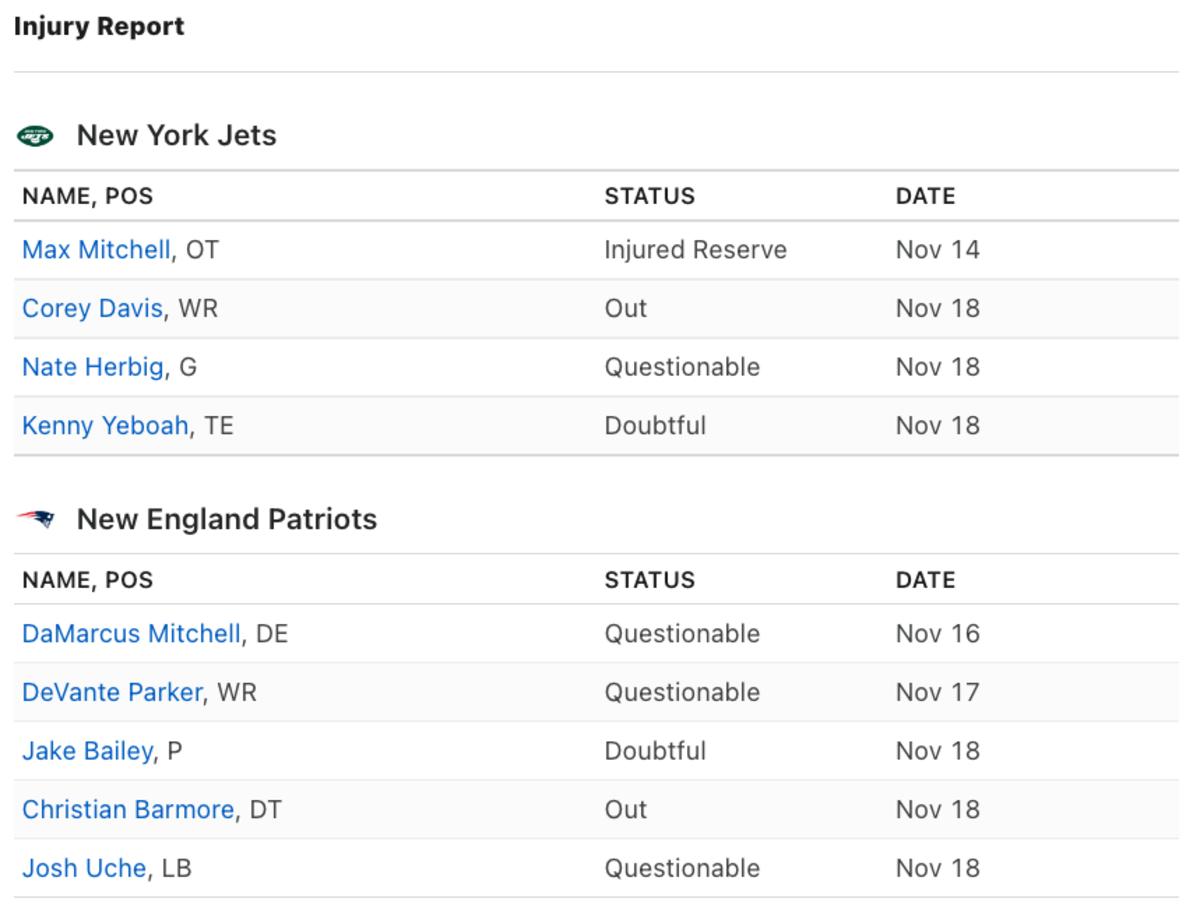The image size is (1200, 909).
Task: Click the Jets table DATE column header
Action: (925, 196)
